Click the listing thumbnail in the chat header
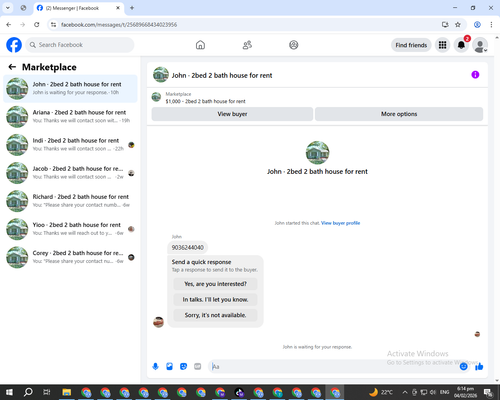 (161, 75)
